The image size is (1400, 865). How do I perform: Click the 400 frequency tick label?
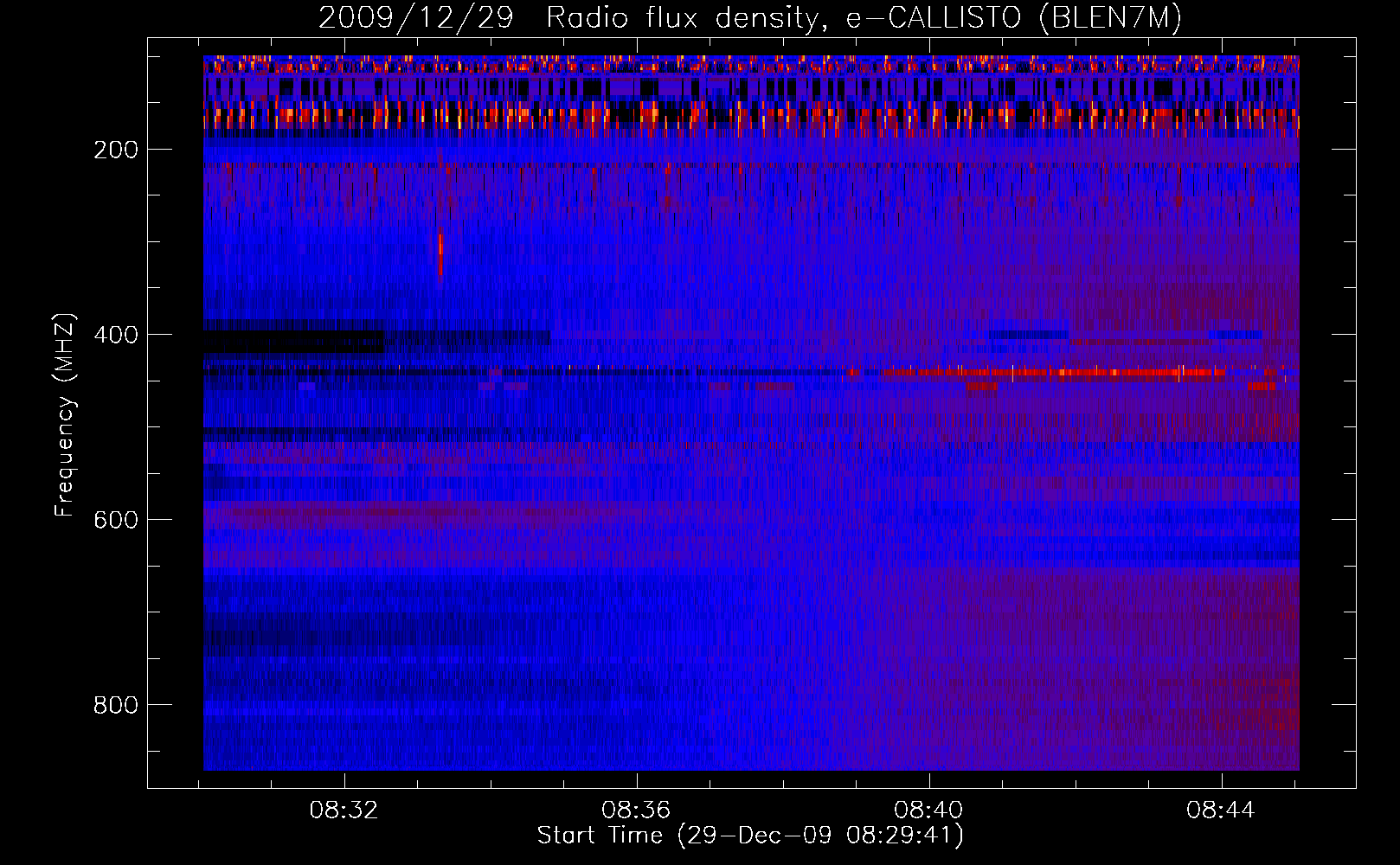(x=116, y=335)
